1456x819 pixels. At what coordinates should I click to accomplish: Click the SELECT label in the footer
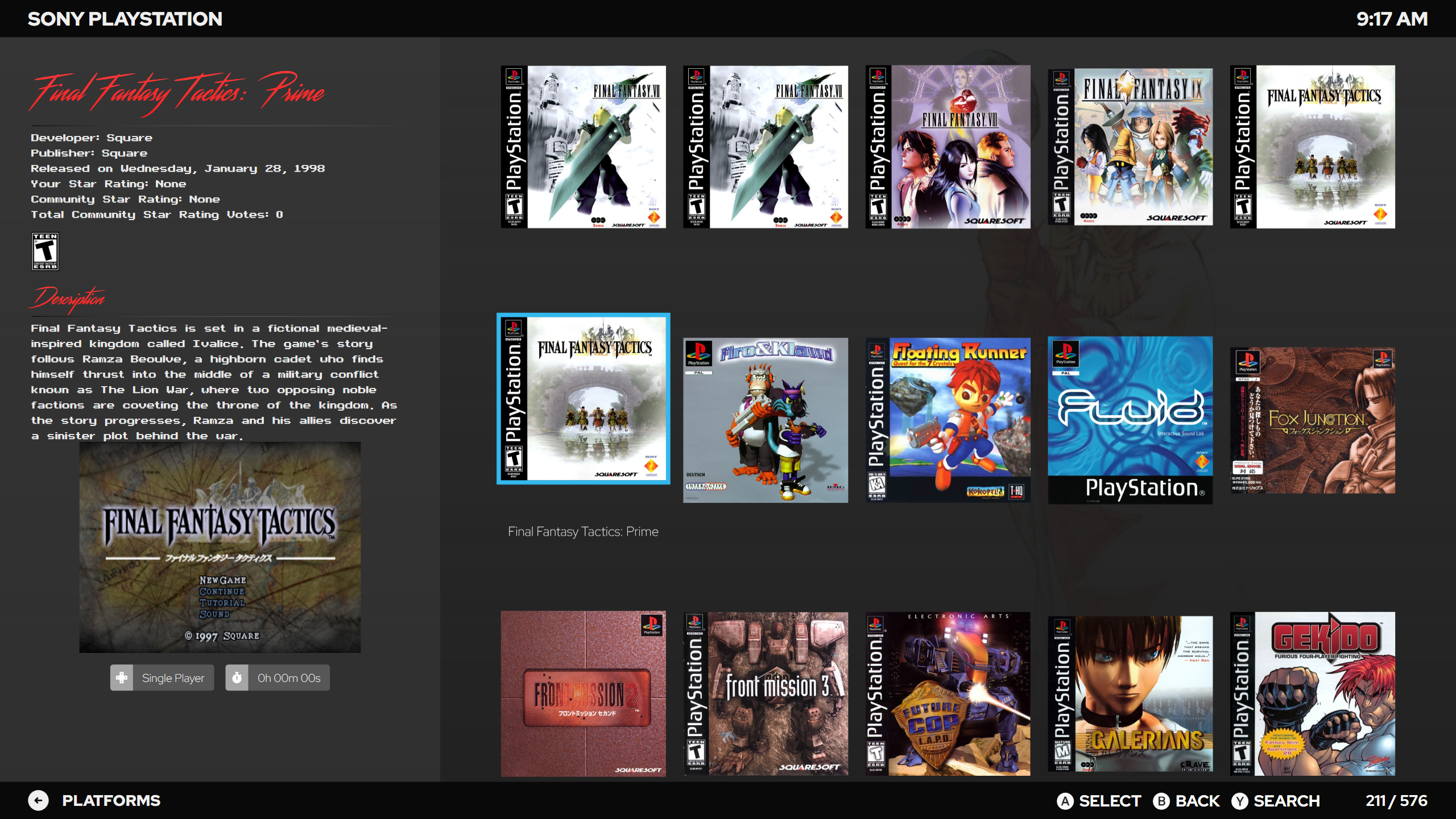point(1110,801)
